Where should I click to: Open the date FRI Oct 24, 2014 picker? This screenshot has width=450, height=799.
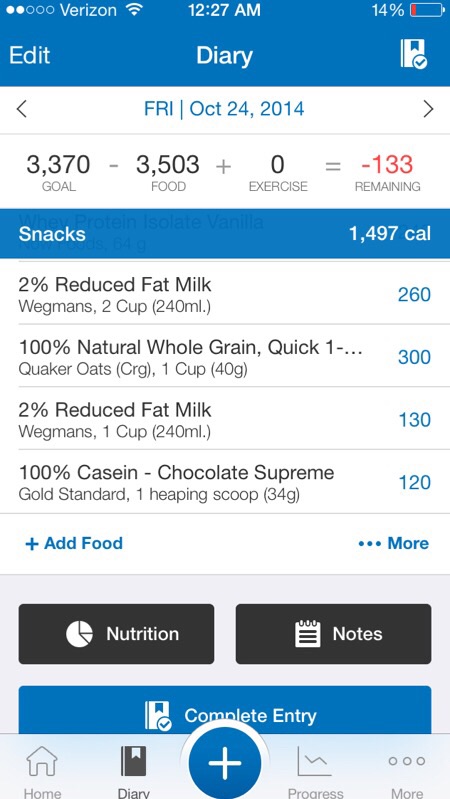click(224, 109)
